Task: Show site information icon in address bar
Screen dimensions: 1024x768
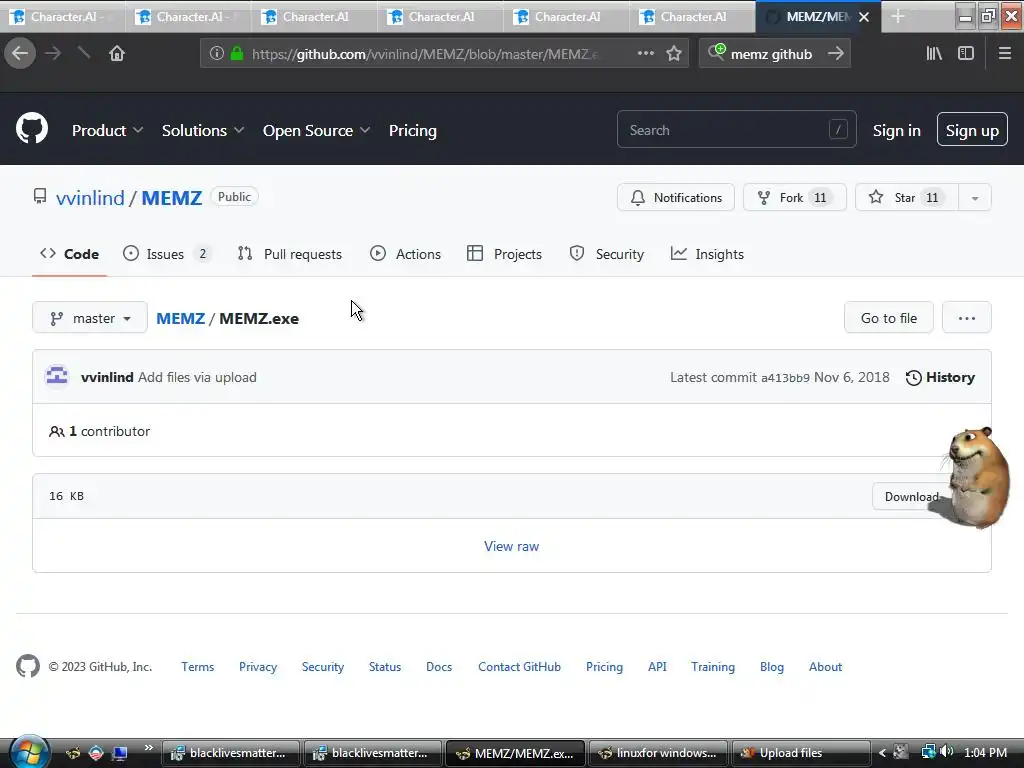Action: (217, 54)
